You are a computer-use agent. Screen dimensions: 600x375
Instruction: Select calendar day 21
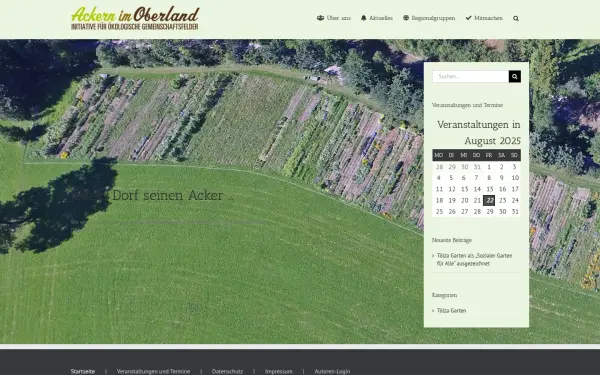[477, 200]
